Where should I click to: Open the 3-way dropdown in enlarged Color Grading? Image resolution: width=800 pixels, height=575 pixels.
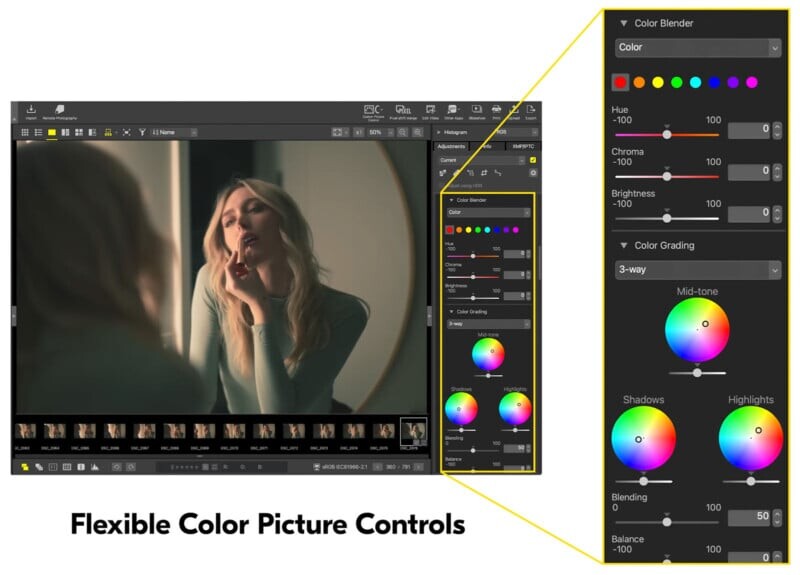pyautogui.click(x=697, y=270)
